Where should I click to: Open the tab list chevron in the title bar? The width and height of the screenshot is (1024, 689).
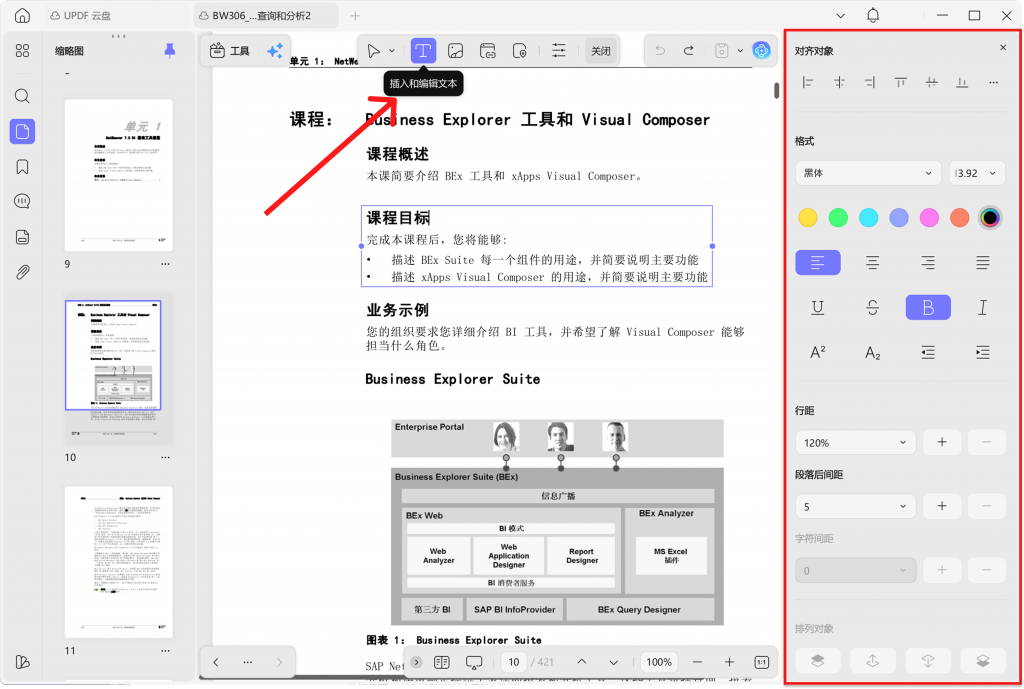point(840,16)
